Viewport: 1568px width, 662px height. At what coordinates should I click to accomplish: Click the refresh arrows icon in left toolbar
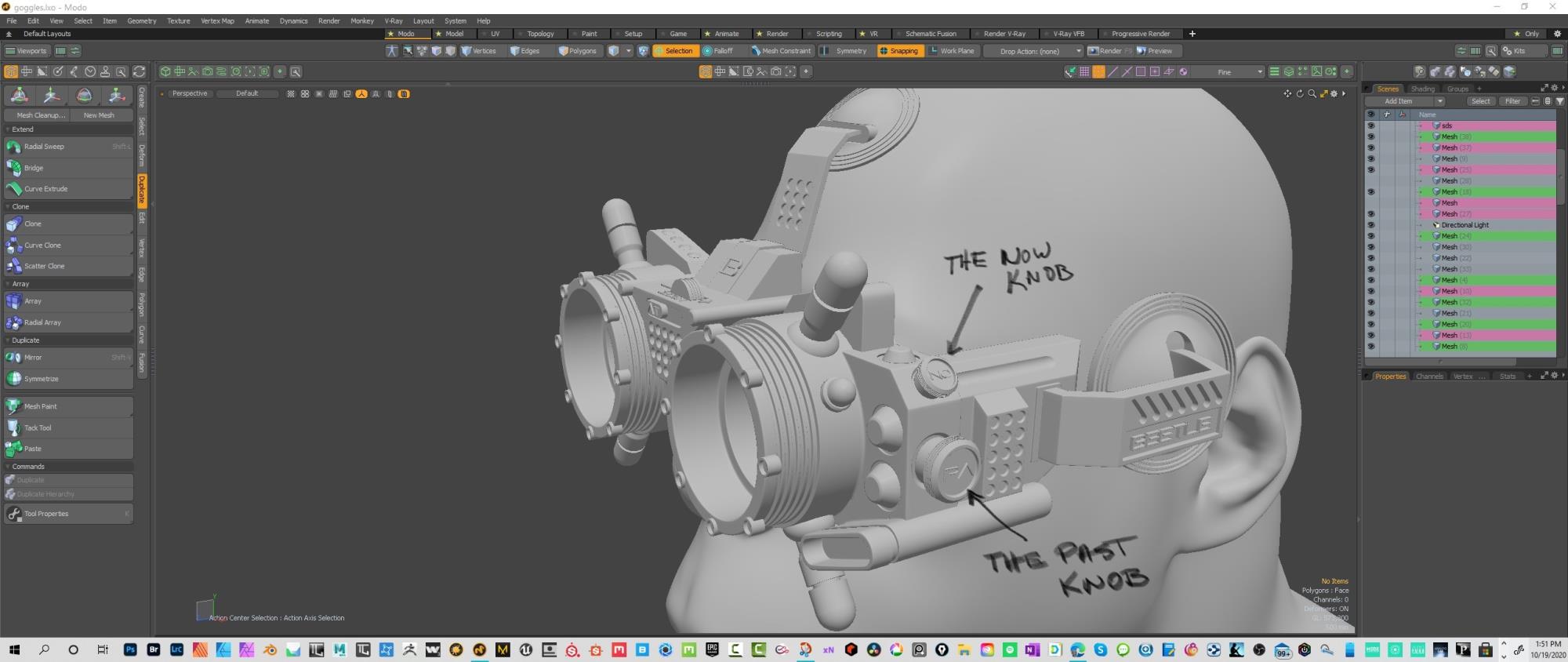pos(139,71)
